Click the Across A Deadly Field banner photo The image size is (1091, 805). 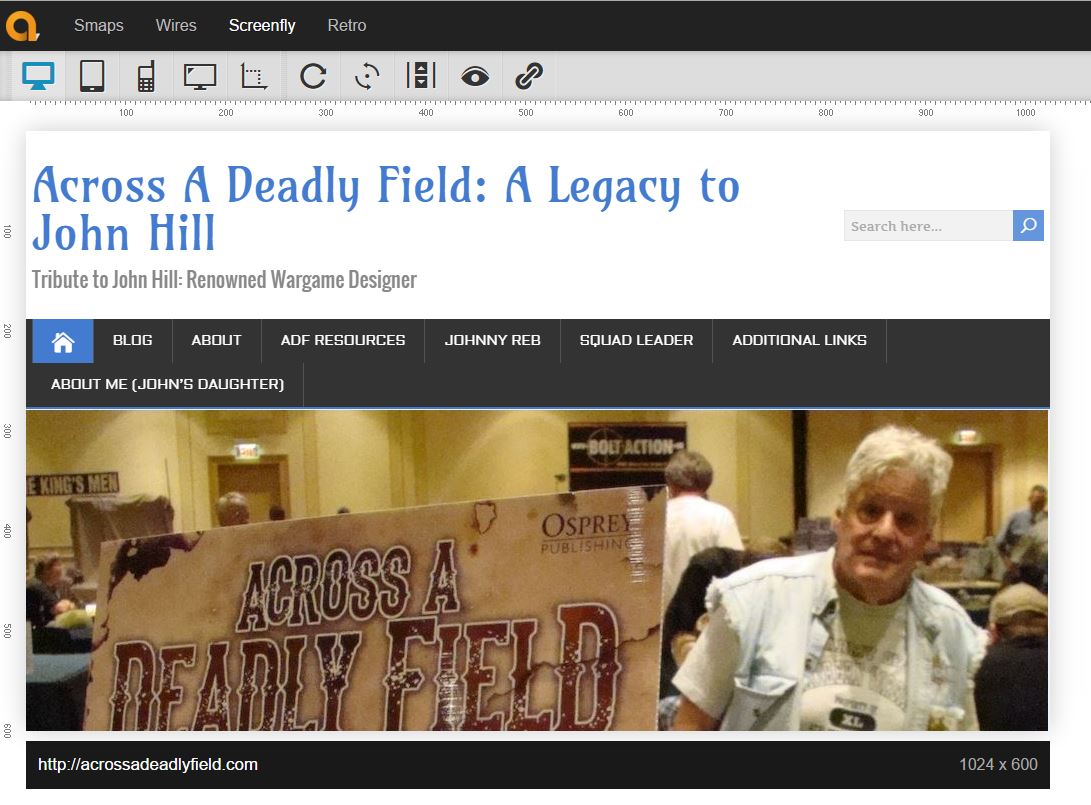[x=537, y=571]
